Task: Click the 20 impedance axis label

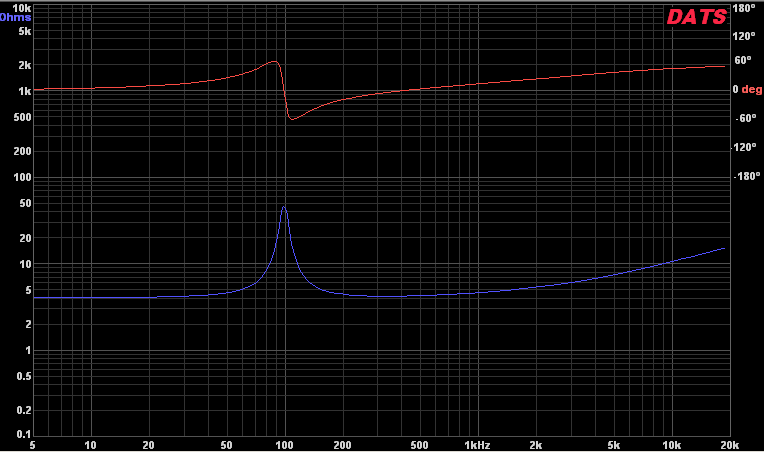Action: click(25, 238)
